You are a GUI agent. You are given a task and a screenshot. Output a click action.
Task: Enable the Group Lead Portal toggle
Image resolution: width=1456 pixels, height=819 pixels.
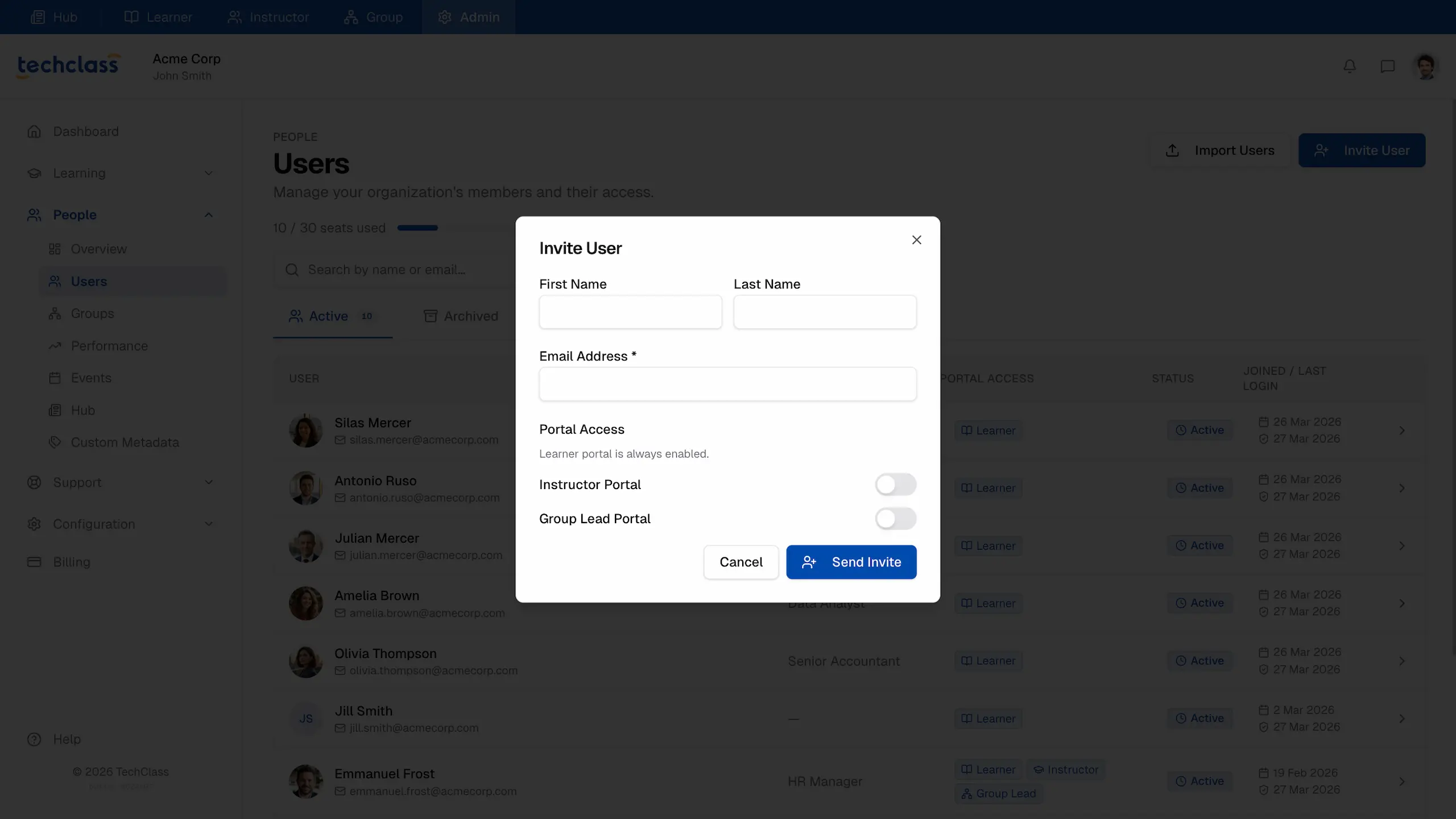pyautogui.click(x=895, y=519)
